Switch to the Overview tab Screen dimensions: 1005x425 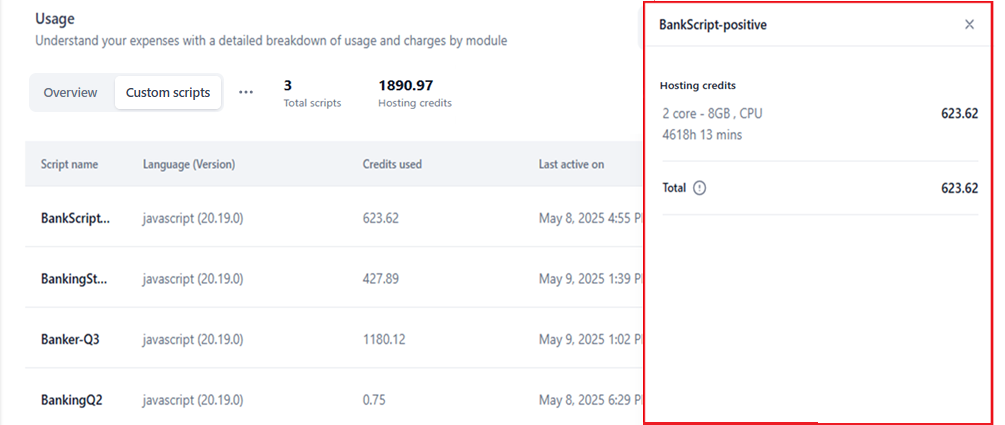point(70,93)
